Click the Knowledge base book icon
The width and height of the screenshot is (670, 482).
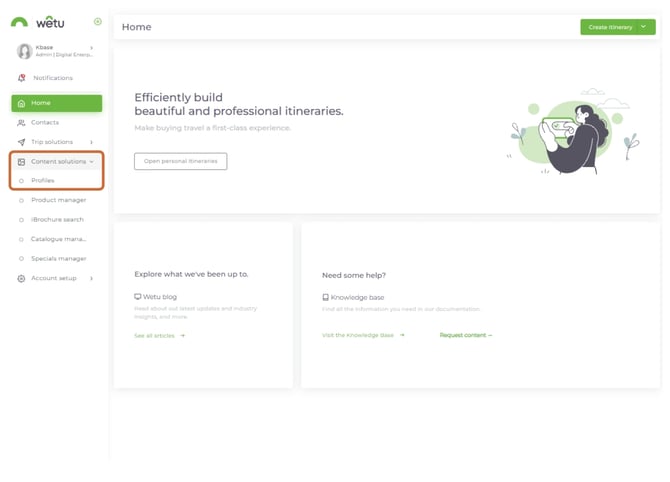(326, 297)
